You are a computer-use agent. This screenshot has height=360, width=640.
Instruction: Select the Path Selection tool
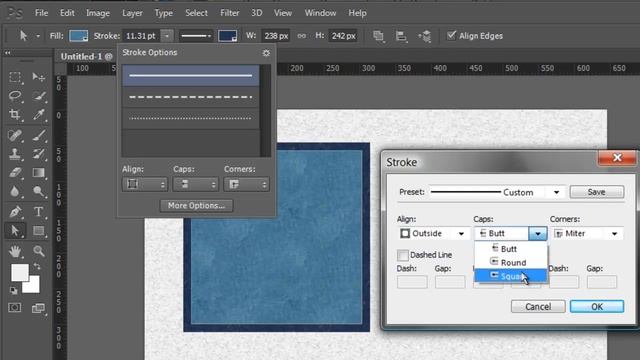[x=15, y=231]
